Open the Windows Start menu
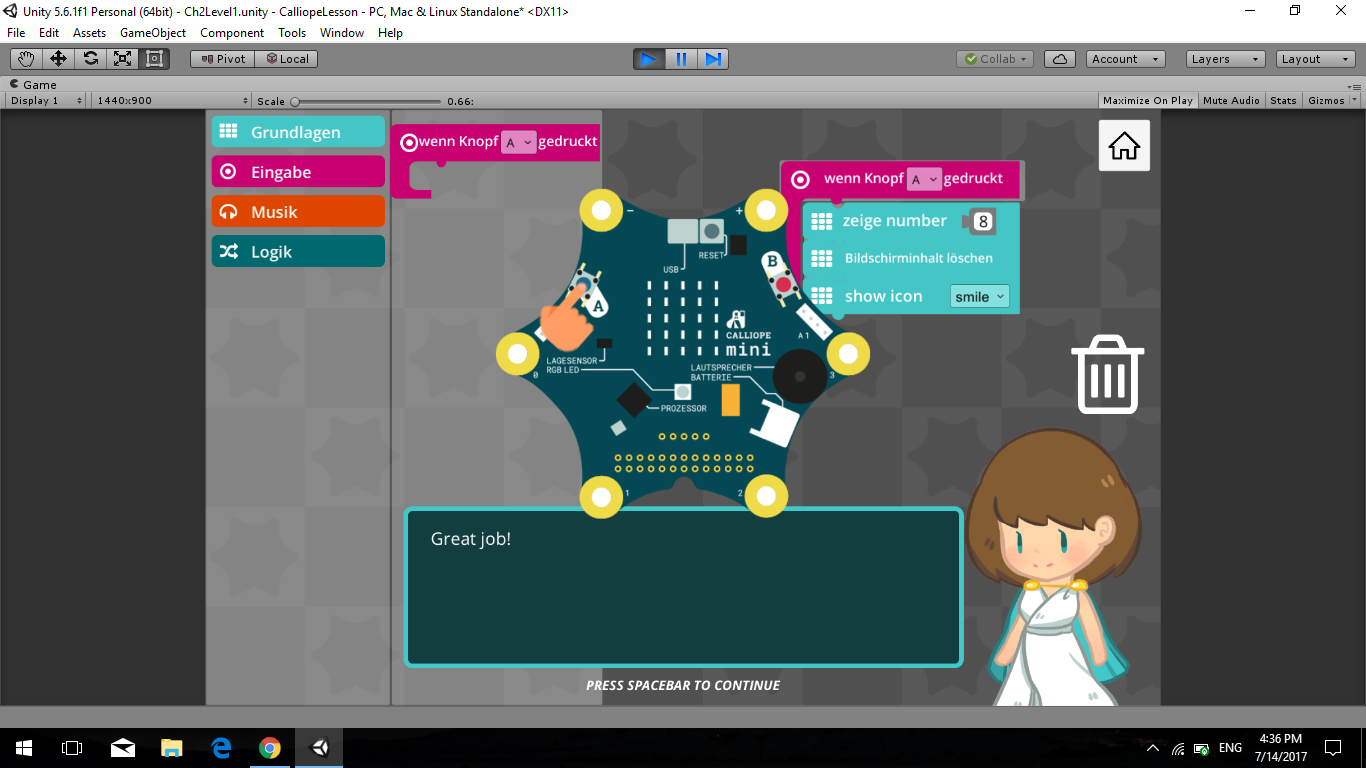The image size is (1366, 768). [24, 748]
